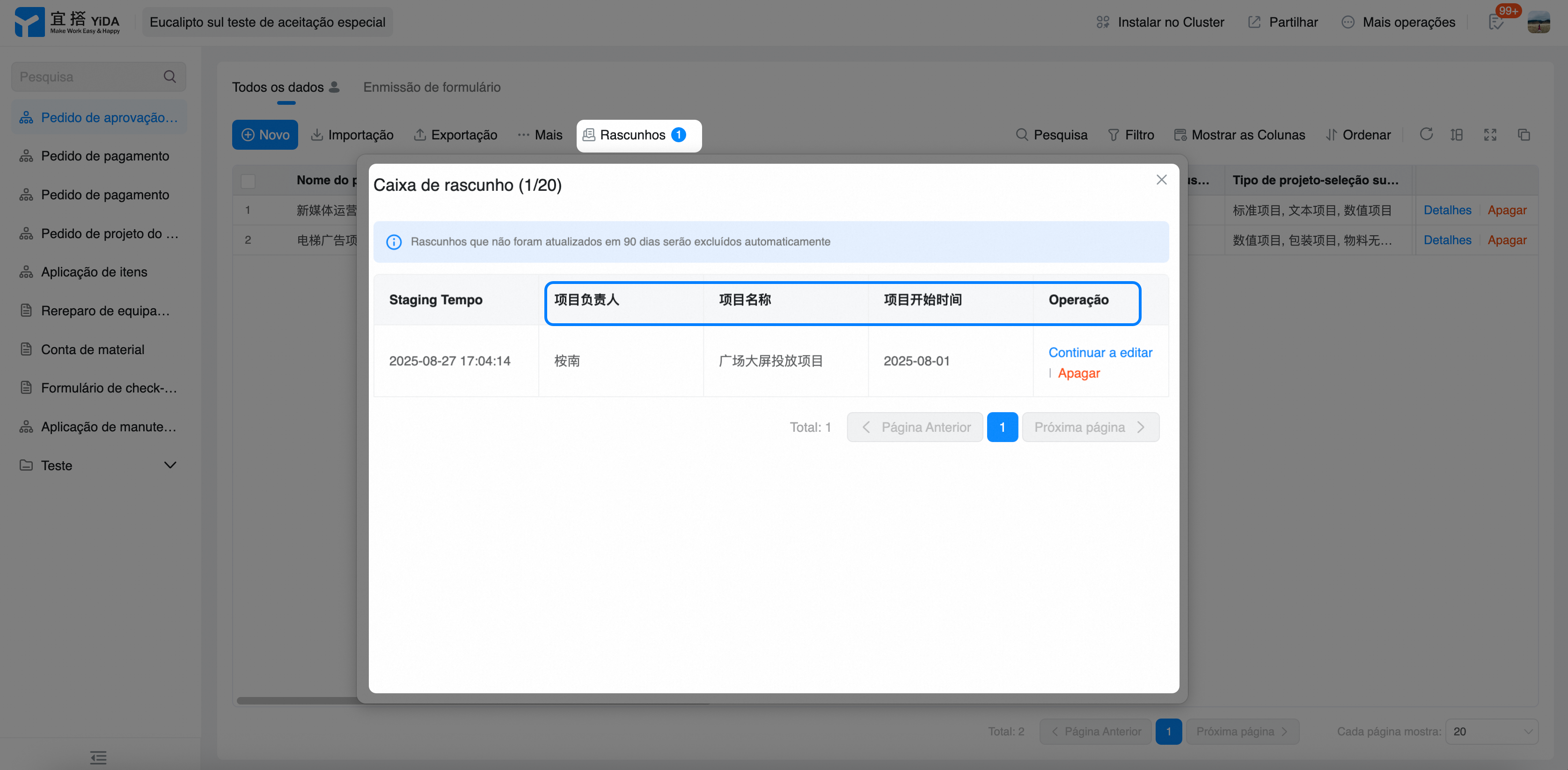Click the row height adjust icon
Image resolution: width=1568 pixels, height=770 pixels.
click(x=1457, y=134)
